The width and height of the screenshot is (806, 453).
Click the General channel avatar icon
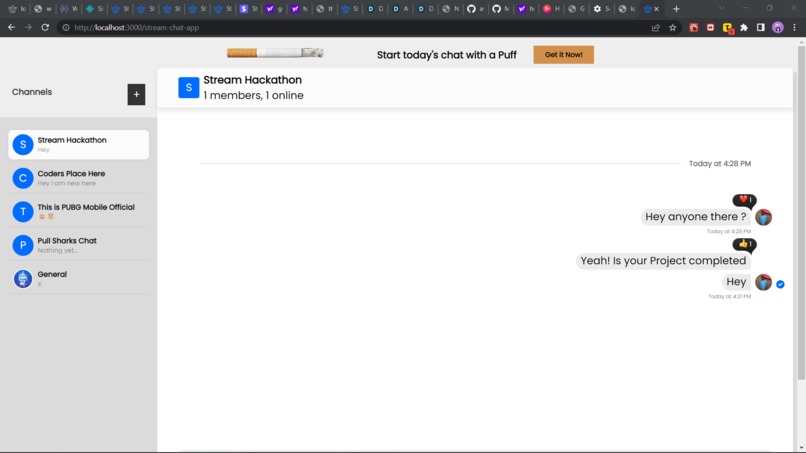23,279
